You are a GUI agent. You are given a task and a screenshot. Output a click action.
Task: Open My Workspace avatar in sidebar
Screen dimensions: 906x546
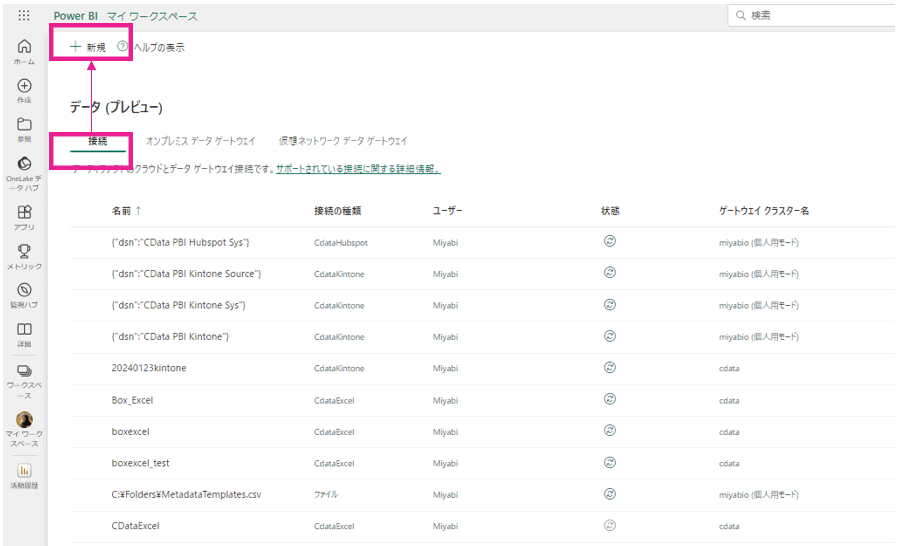click(x=24, y=424)
